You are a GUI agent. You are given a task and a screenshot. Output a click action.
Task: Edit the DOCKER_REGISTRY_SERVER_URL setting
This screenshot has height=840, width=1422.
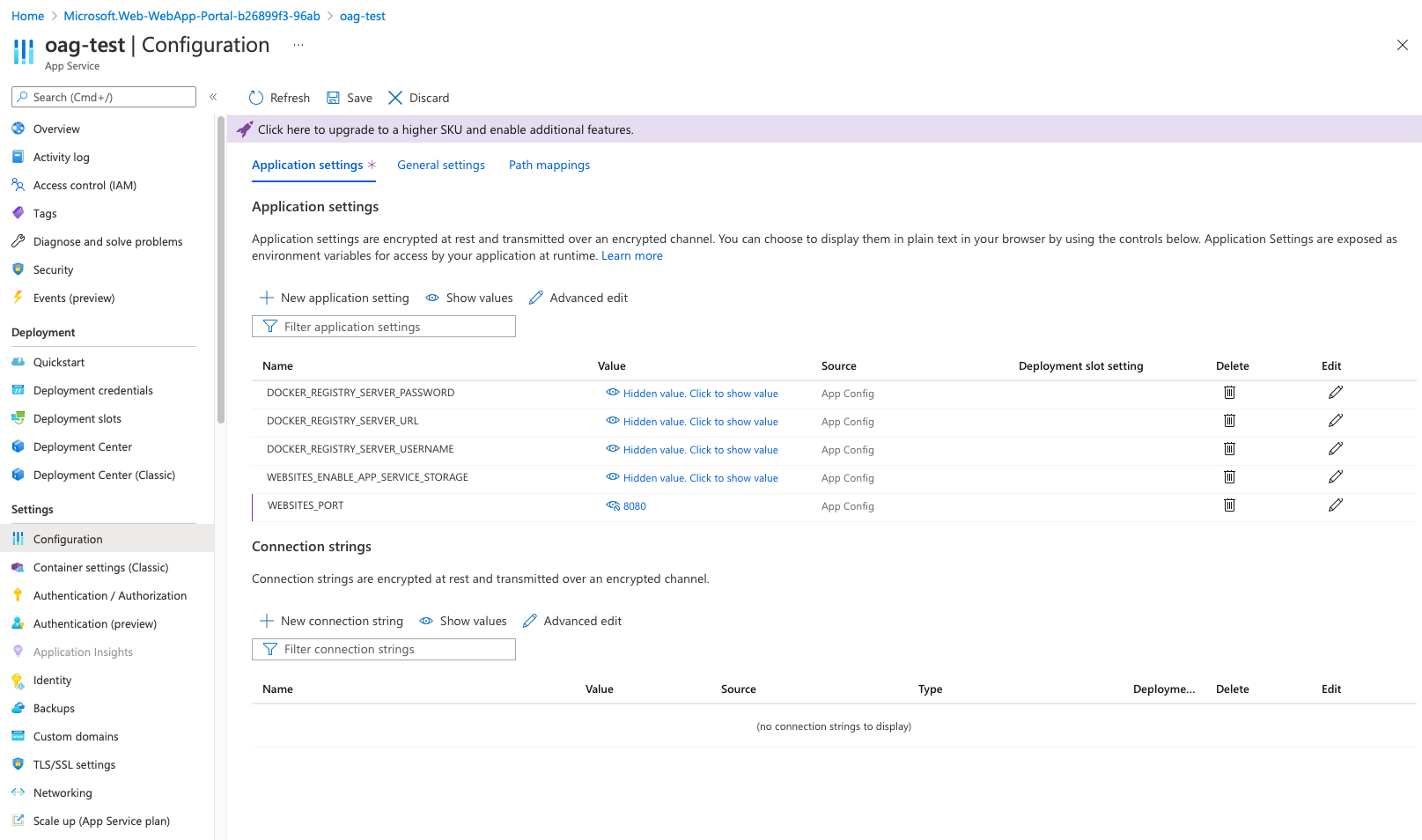pyautogui.click(x=1335, y=421)
